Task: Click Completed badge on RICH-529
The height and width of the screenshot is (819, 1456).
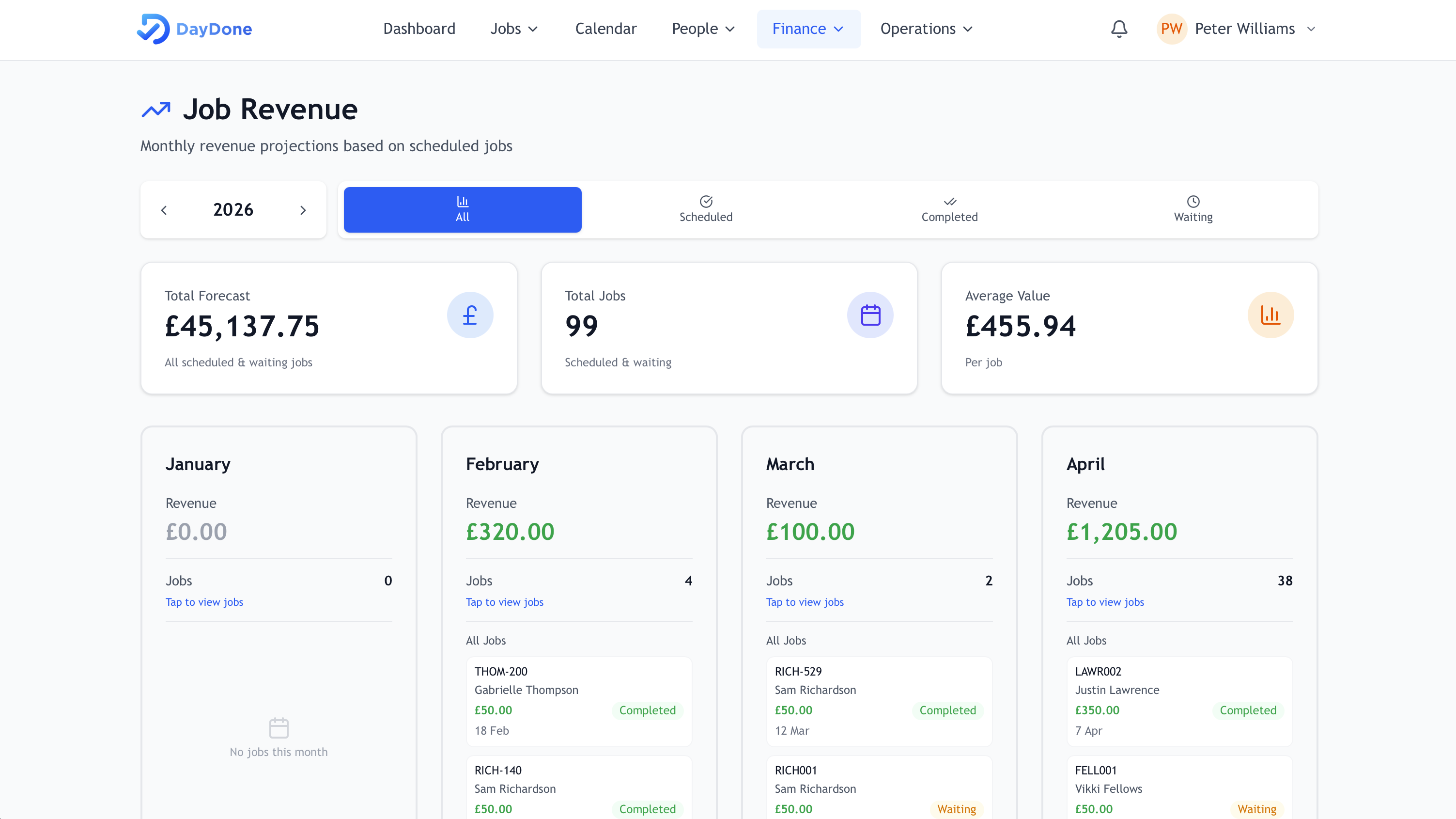Action: [947, 710]
